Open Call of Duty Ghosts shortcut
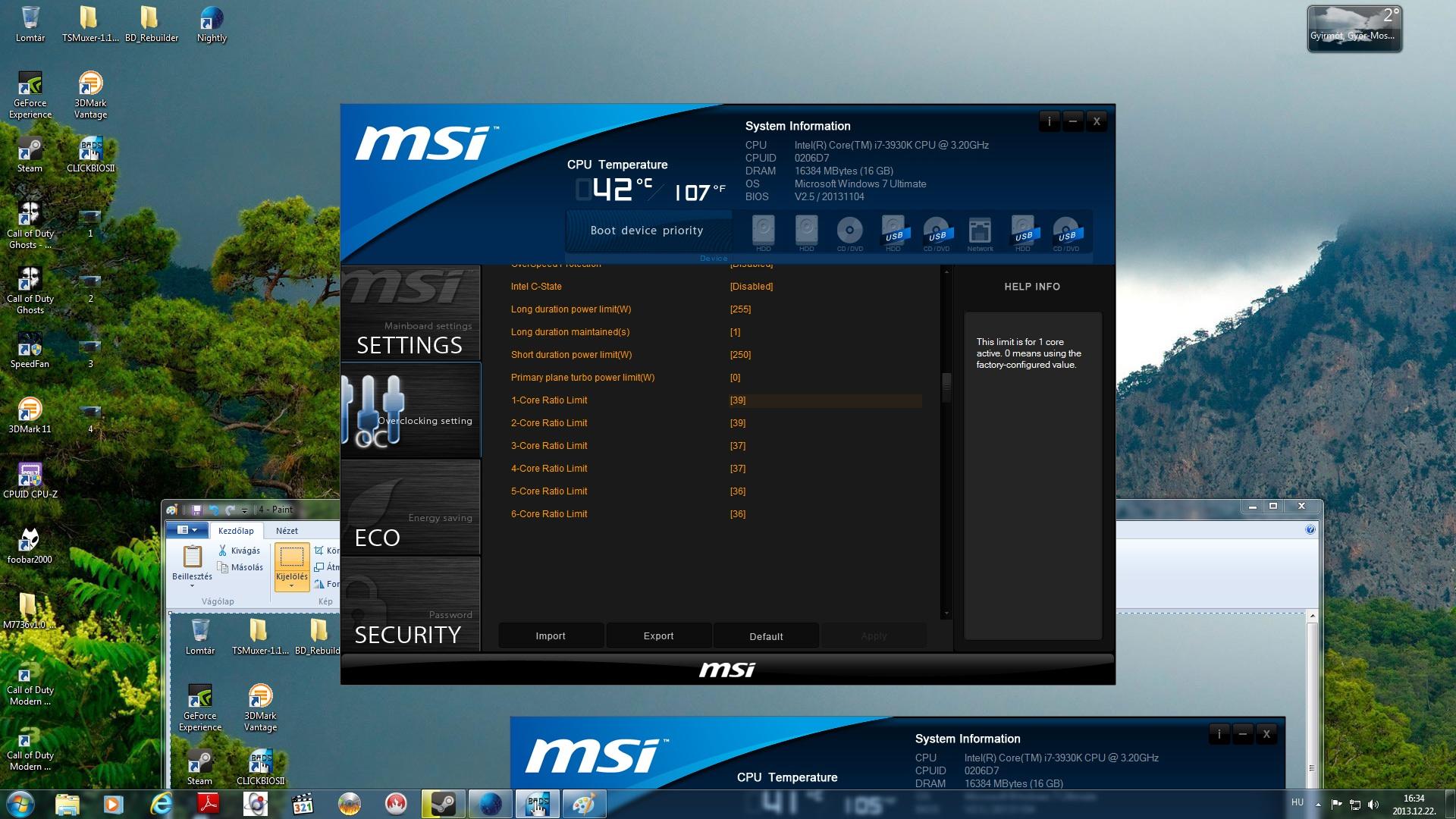 tap(30, 291)
